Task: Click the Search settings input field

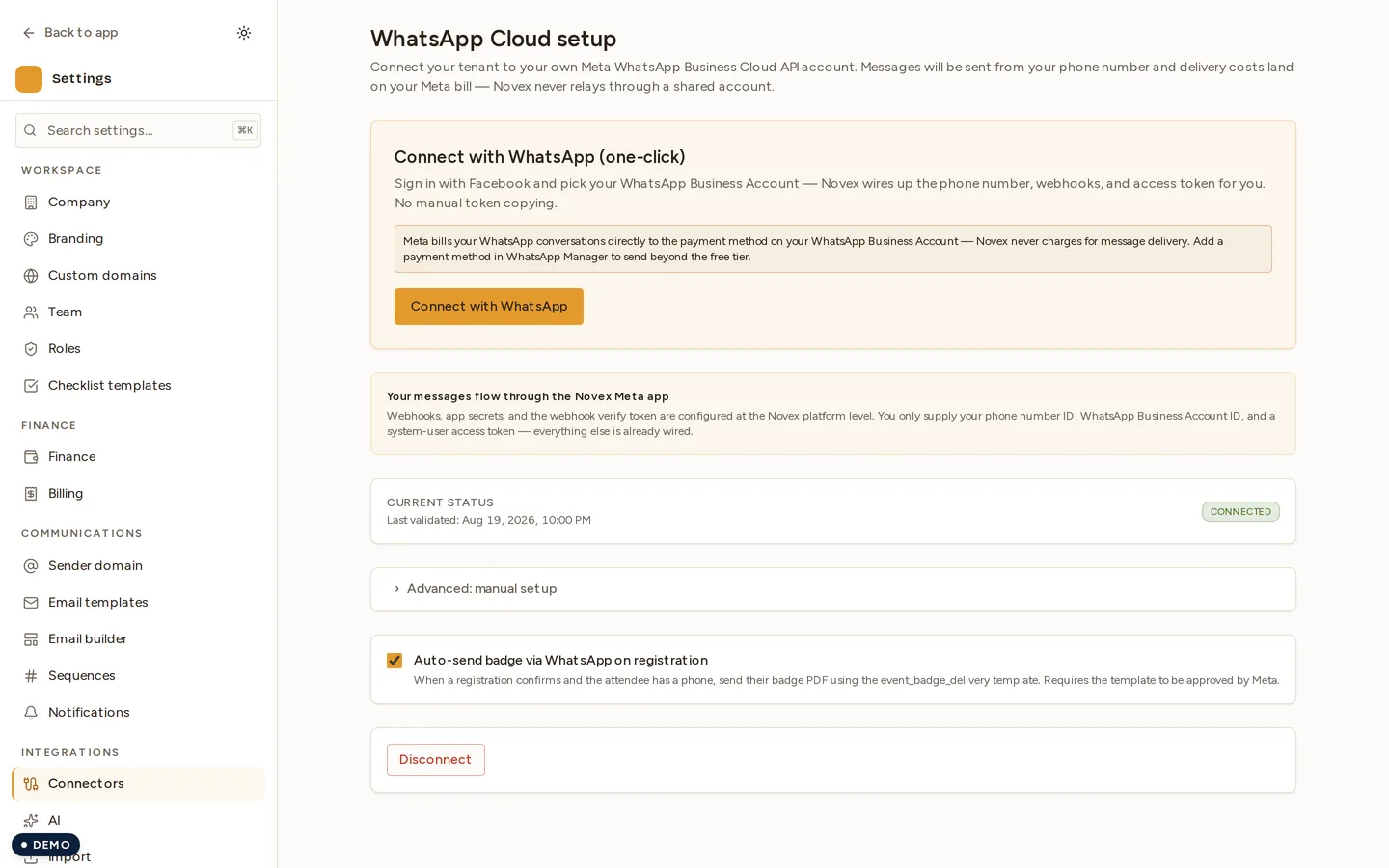Action: click(138, 130)
